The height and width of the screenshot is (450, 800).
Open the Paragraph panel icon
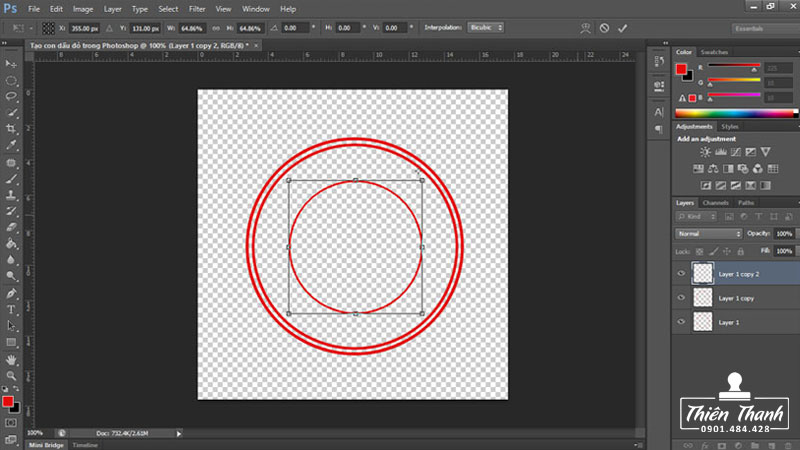coord(659,129)
